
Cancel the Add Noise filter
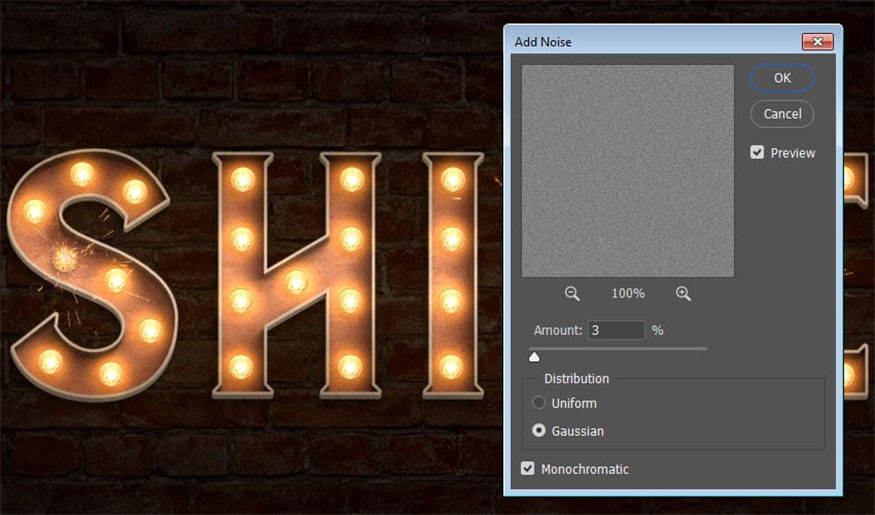tap(782, 114)
